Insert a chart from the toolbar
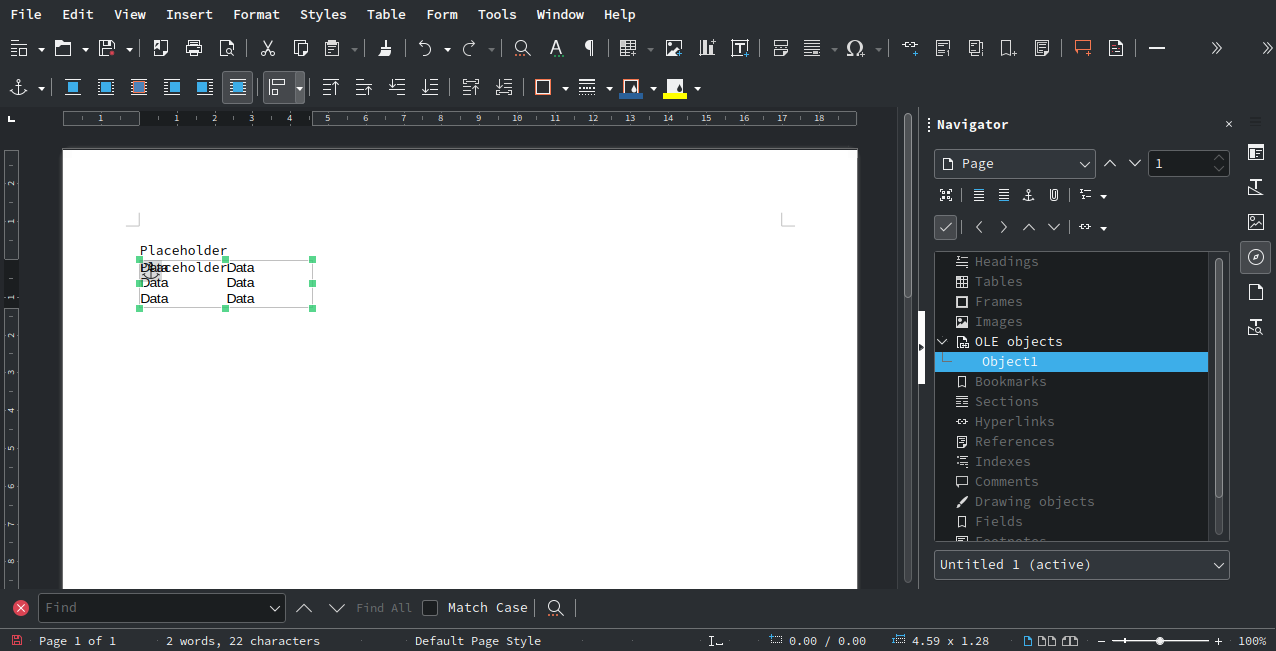Screen dimensions: 1276x651 (707, 48)
